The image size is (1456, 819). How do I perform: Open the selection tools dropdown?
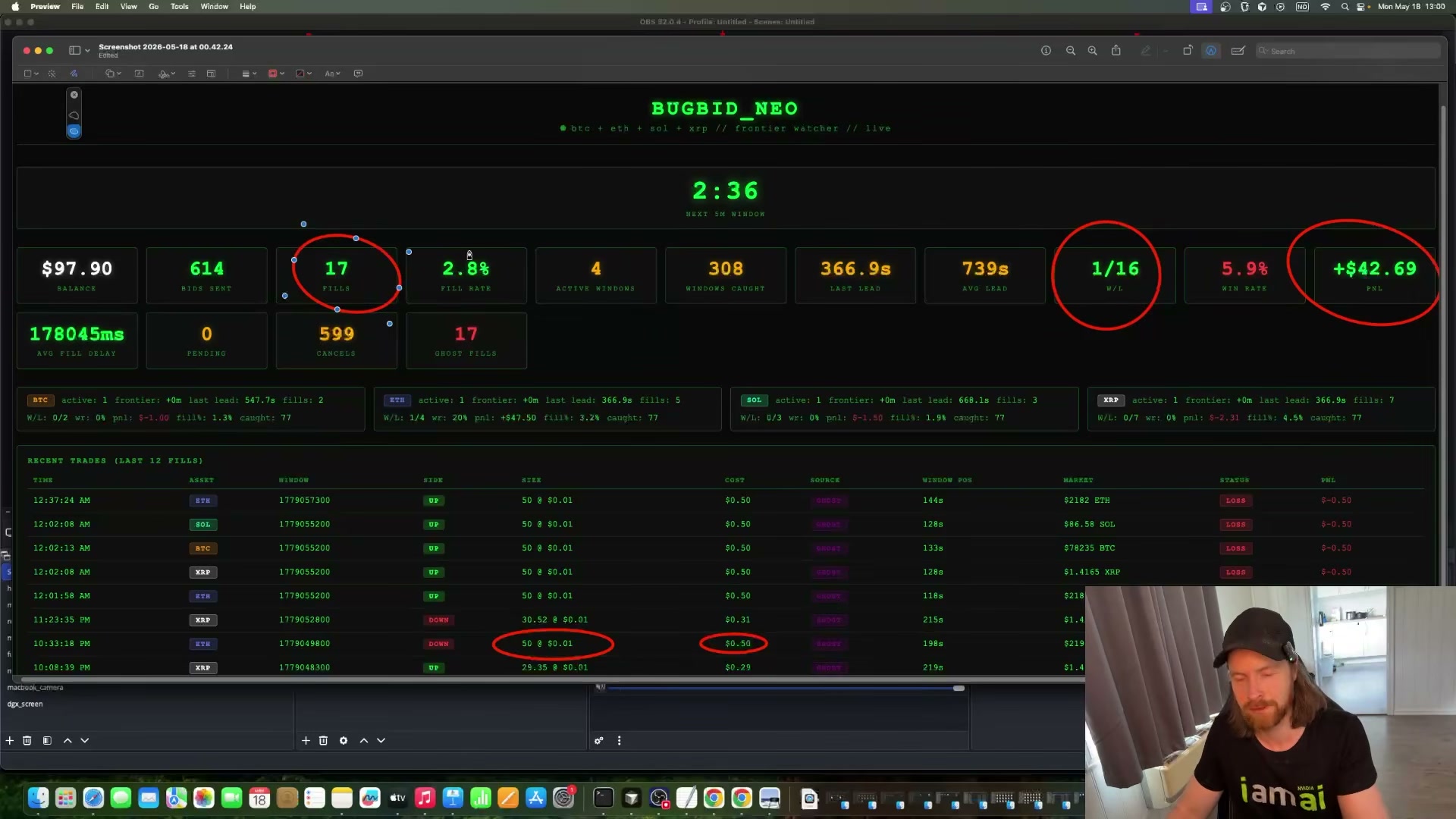click(x=31, y=74)
